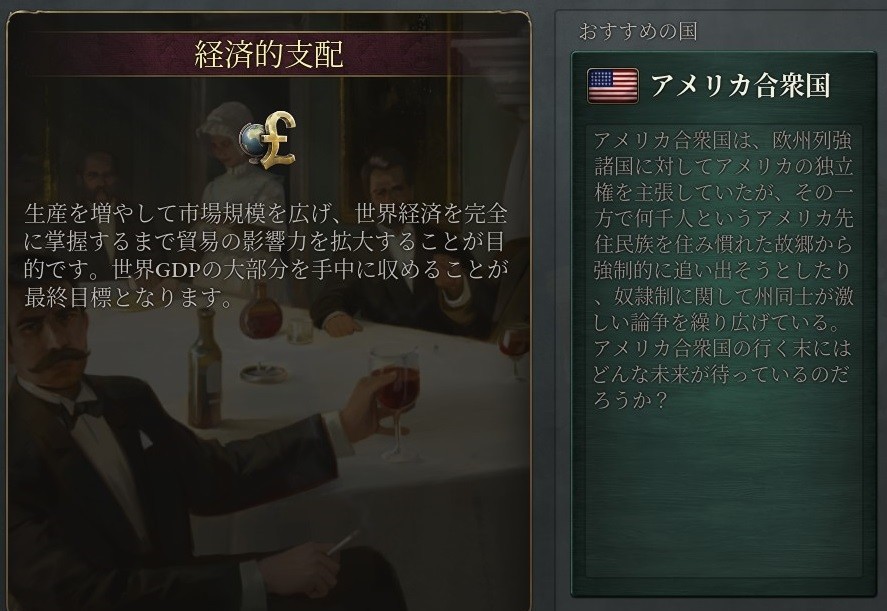Click the empty lower area of the America card
The width and height of the screenshot is (887, 611).
pyautogui.click(x=723, y=498)
